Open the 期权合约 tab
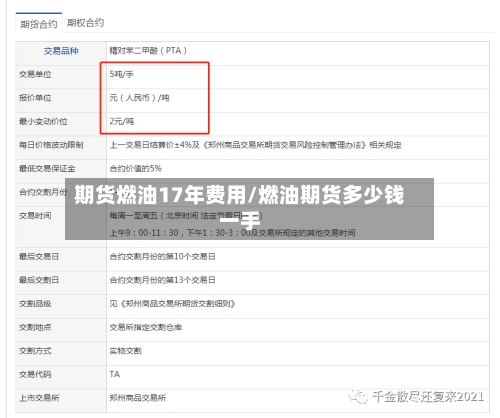The image size is (500, 418). [85, 23]
